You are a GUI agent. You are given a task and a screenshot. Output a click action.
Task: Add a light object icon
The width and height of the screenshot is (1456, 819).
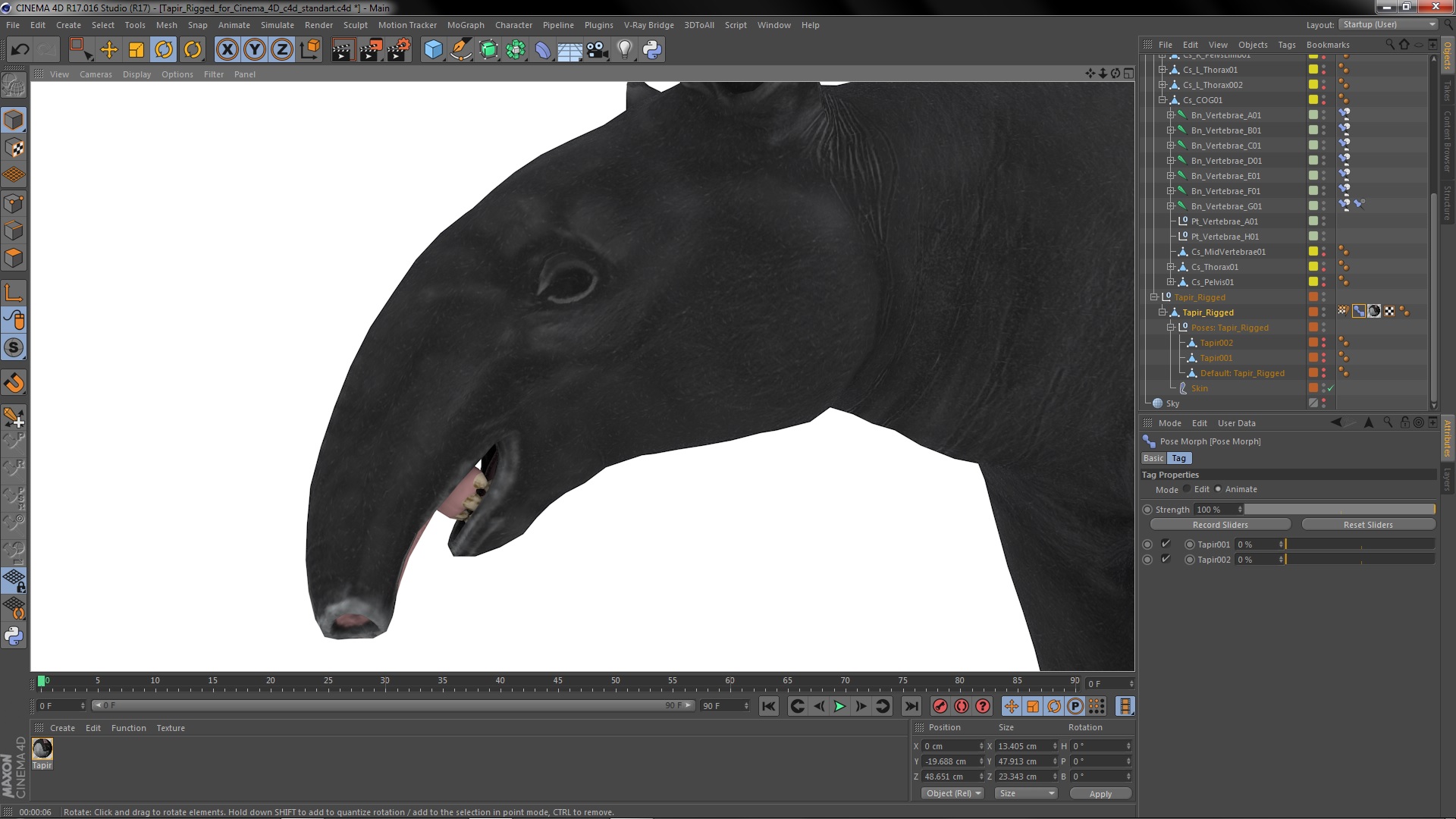click(x=625, y=50)
